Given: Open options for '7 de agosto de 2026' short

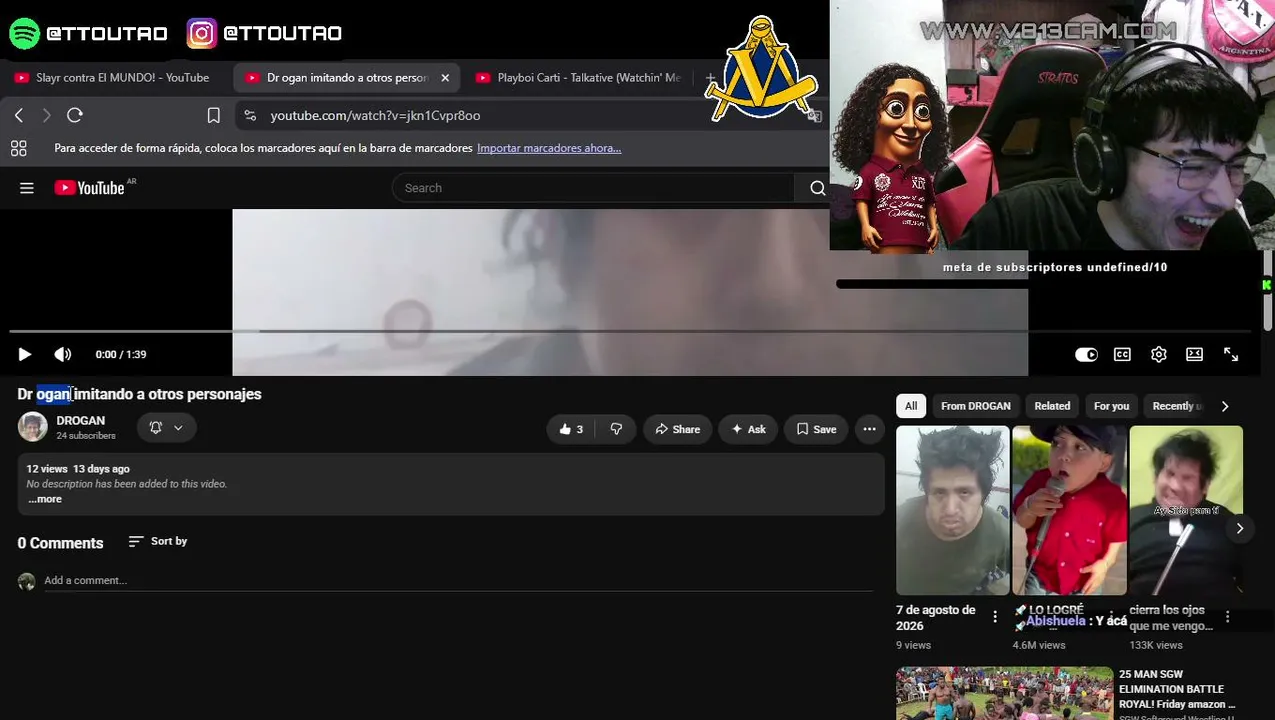Looking at the screenshot, I should coord(994,617).
